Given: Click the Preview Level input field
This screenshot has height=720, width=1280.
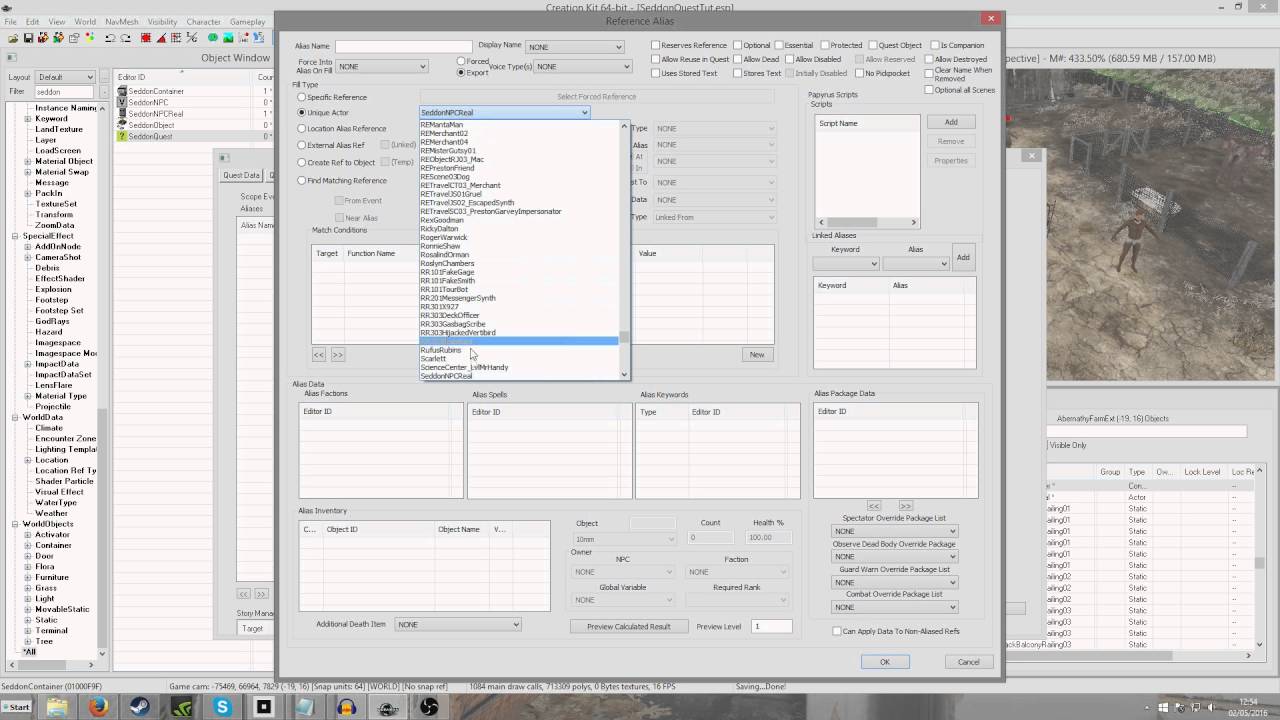Looking at the screenshot, I should (771, 626).
